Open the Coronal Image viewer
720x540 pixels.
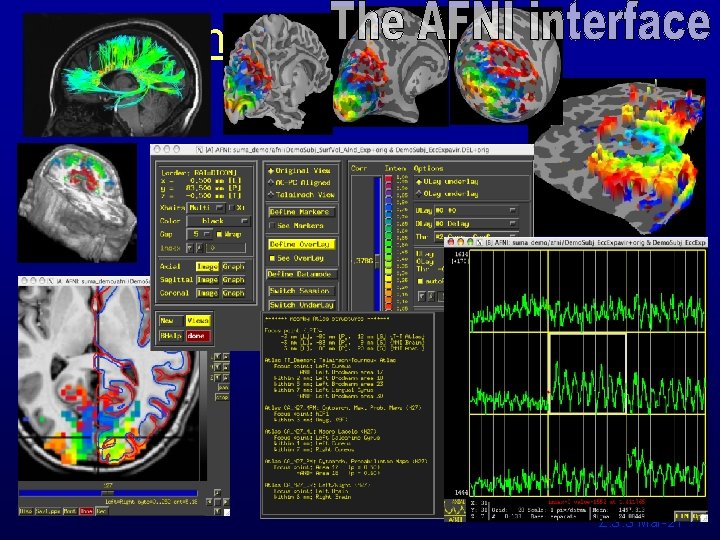pyautogui.click(x=207, y=293)
